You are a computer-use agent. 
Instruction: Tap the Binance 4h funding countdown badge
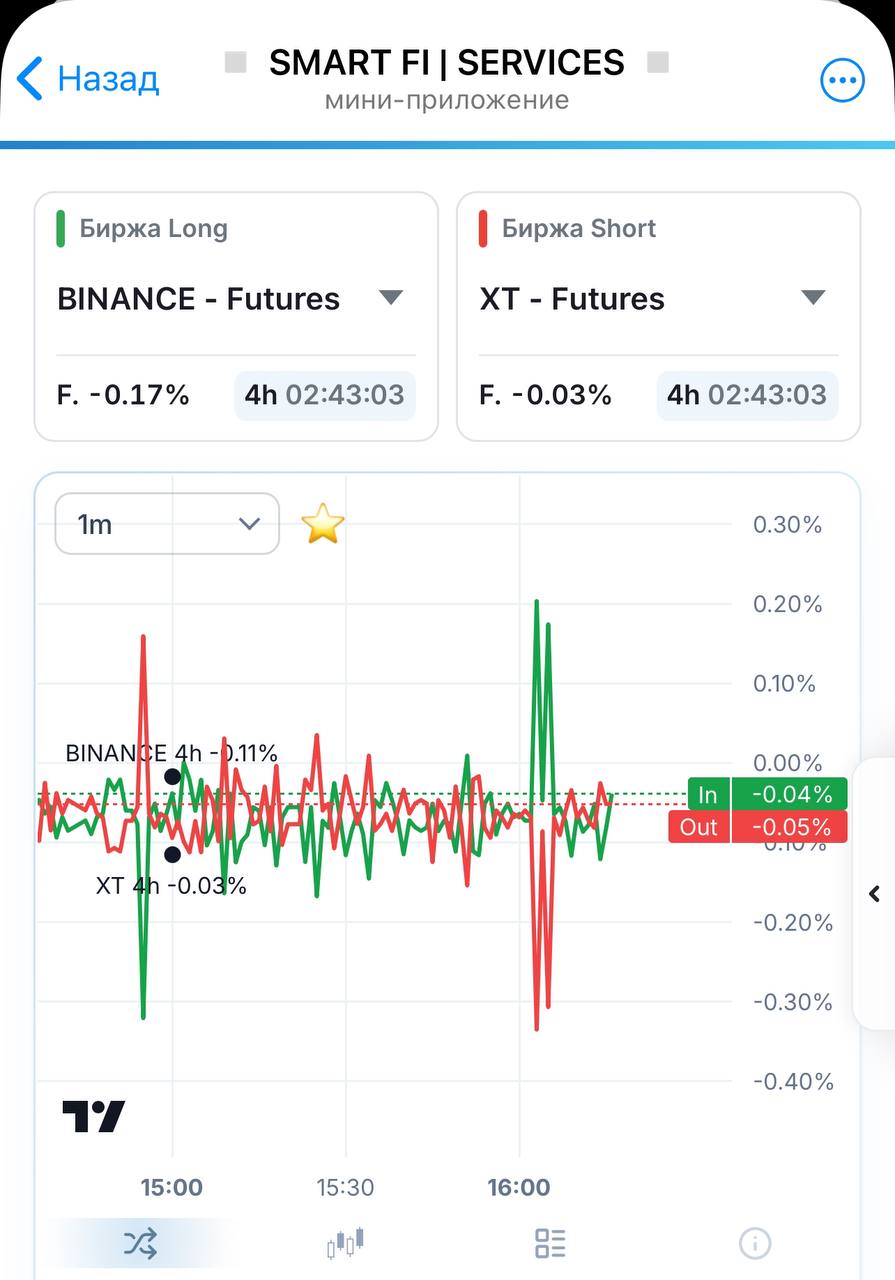[325, 395]
